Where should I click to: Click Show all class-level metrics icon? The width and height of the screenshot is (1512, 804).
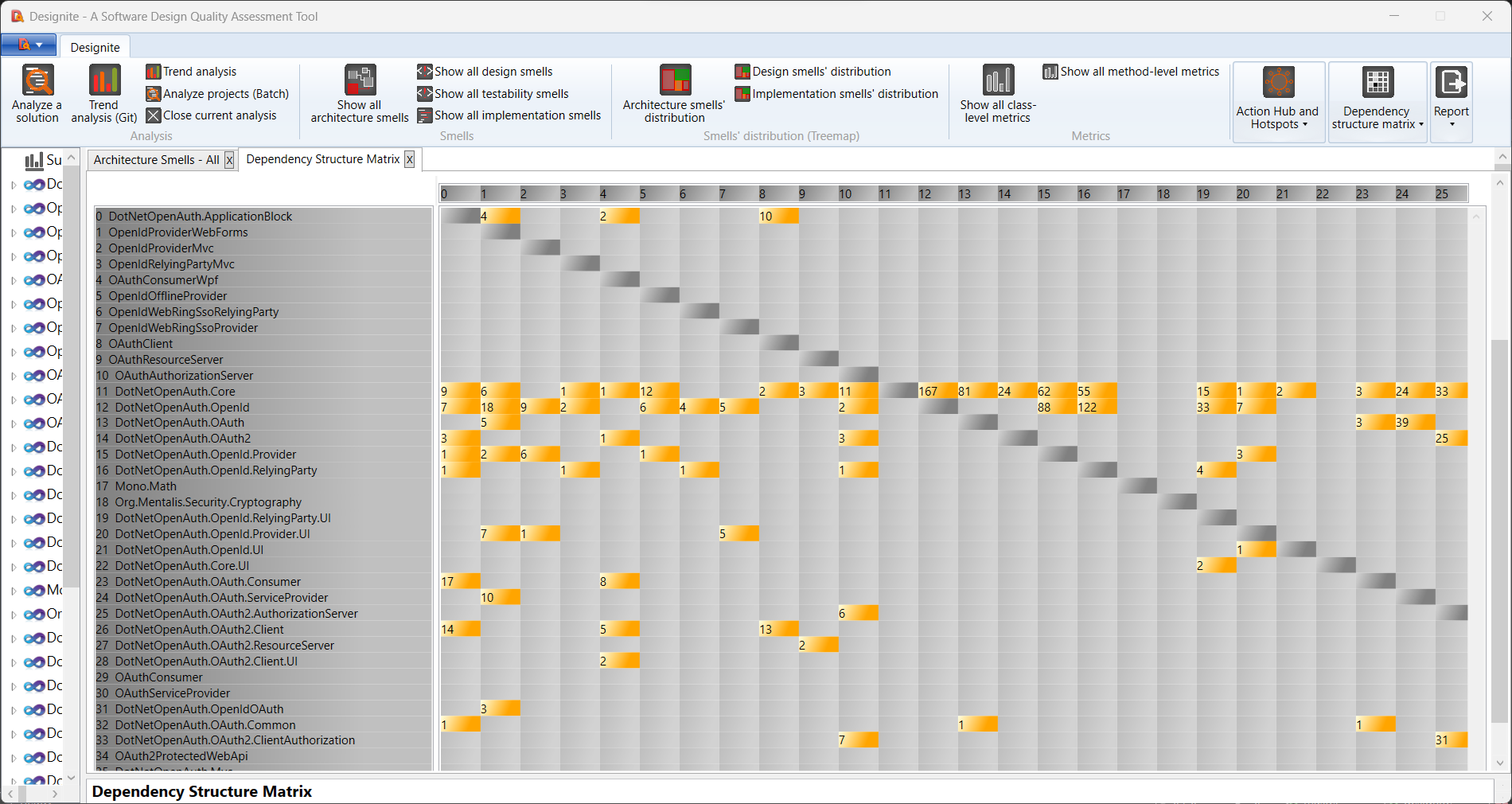[x=998, y=81]
